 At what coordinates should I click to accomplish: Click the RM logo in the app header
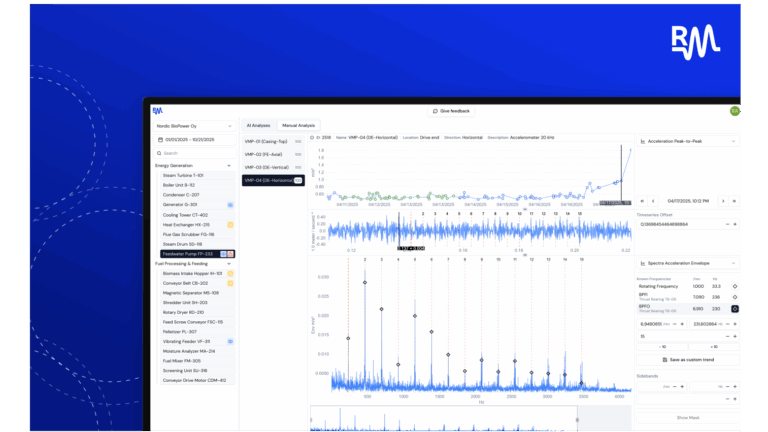(157, 111)
